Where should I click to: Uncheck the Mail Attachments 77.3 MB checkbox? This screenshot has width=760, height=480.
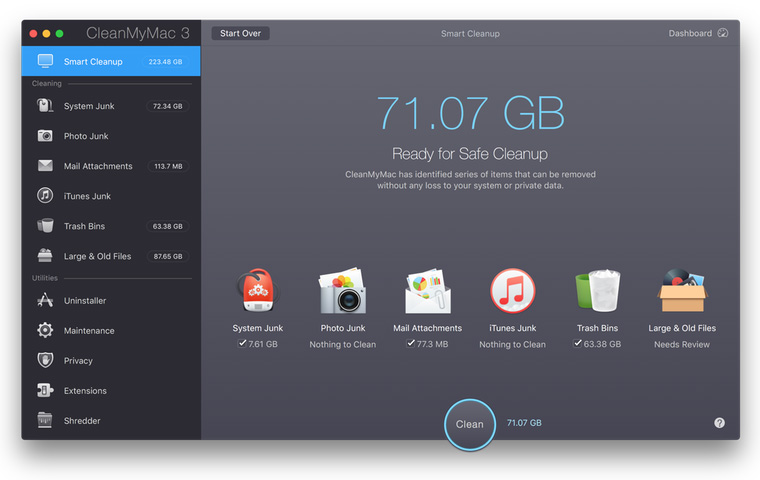[411, 343]
